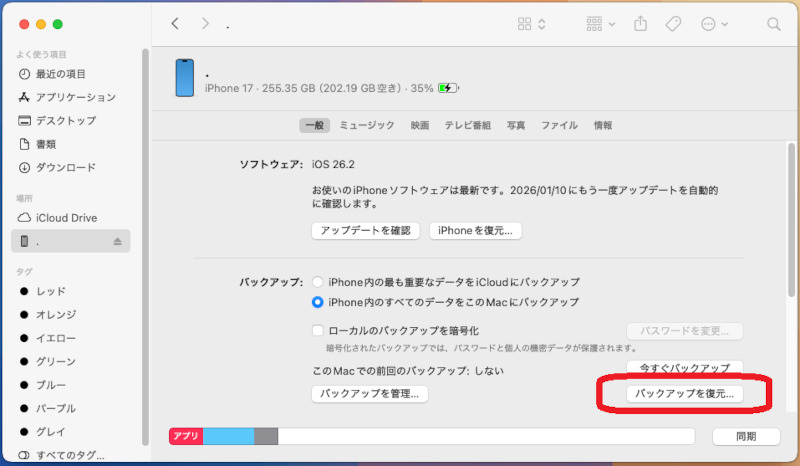
Task: Click the blue iPhone device icon
Action: click(x=185, y=78)
